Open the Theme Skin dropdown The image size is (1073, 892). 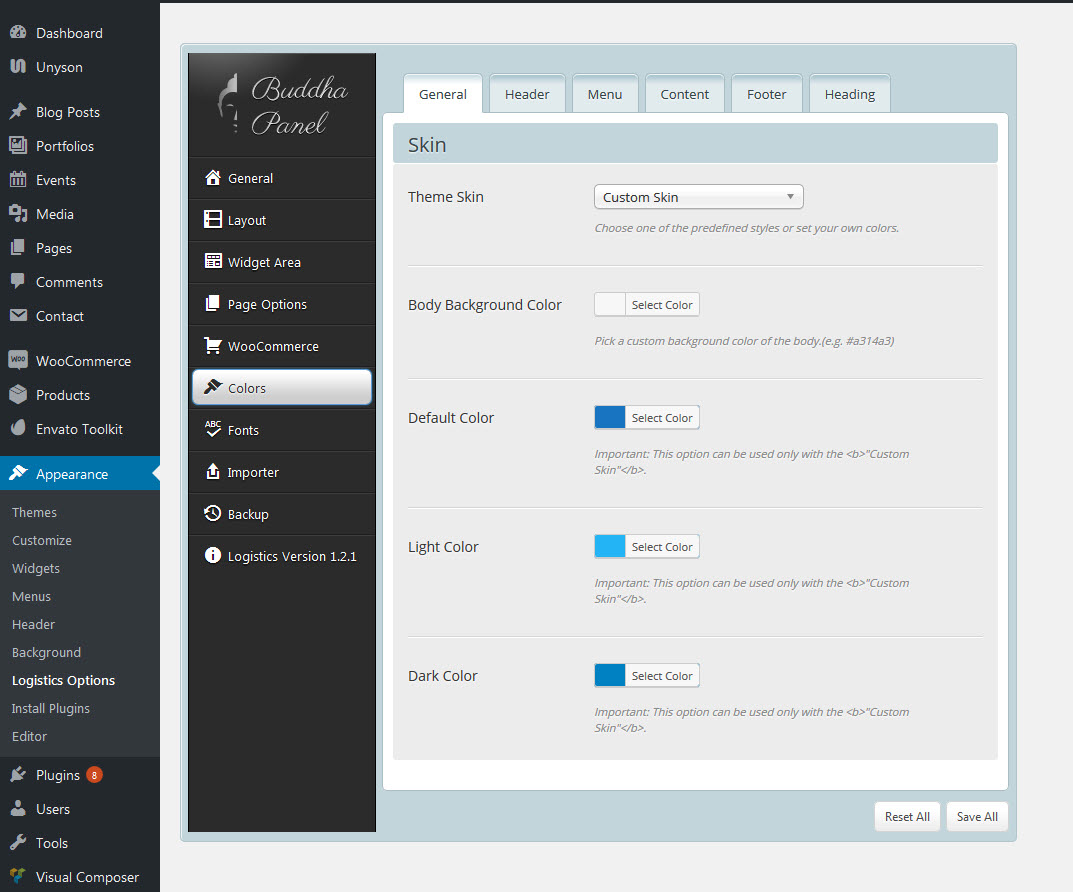[699, 197]
